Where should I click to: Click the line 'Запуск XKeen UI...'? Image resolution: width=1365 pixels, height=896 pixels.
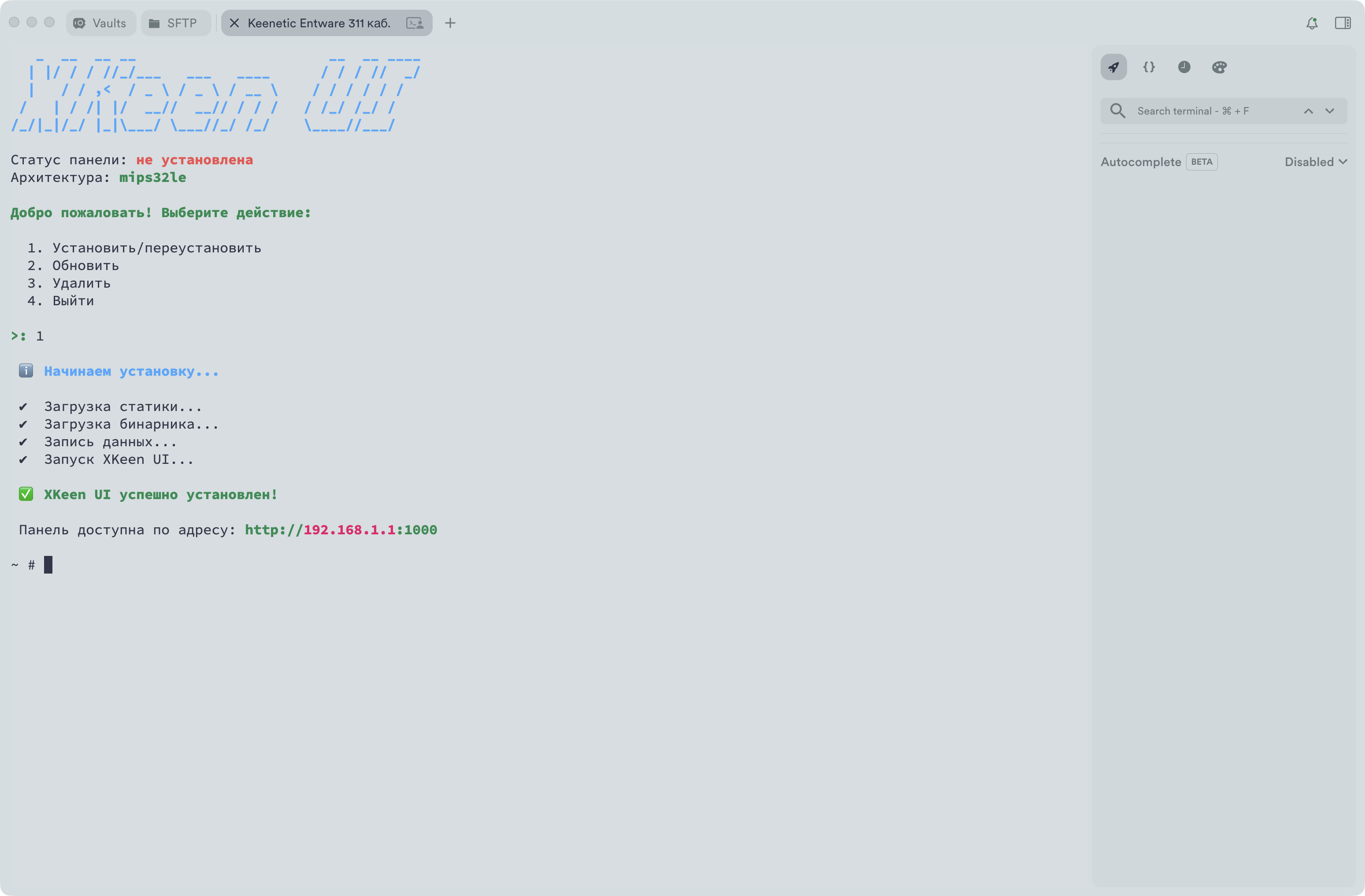pos(119,460)
